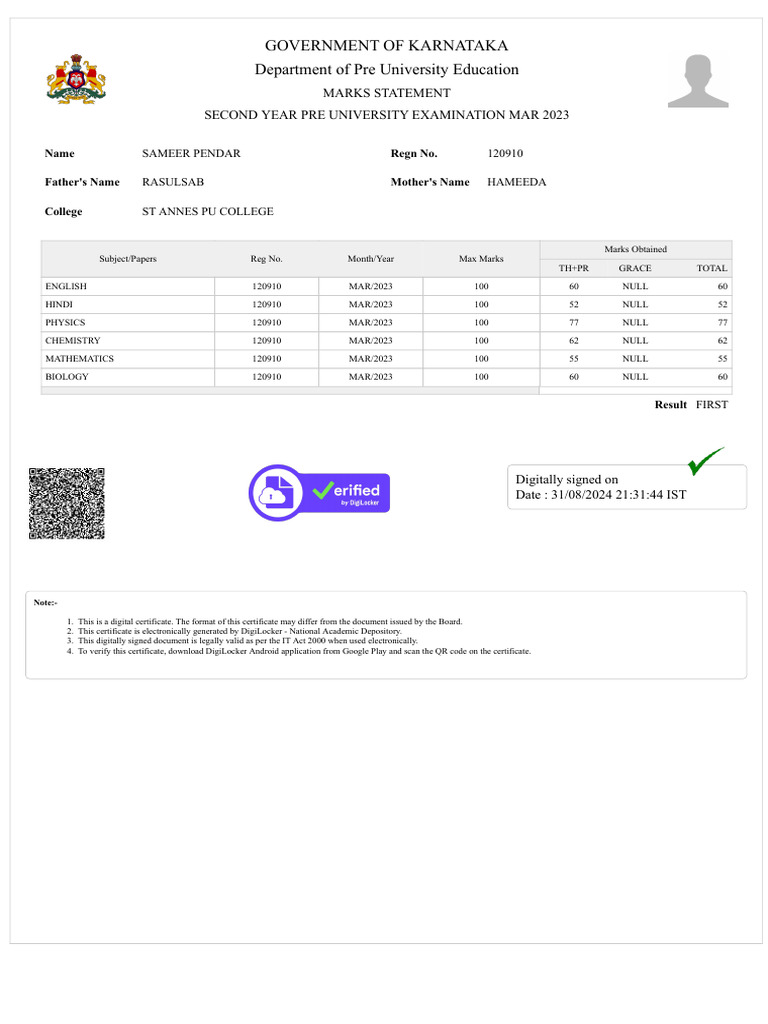Click the Verified by DigiLocker badge
This screenshot has width=768, height=1024.
(x=319, y=492)
